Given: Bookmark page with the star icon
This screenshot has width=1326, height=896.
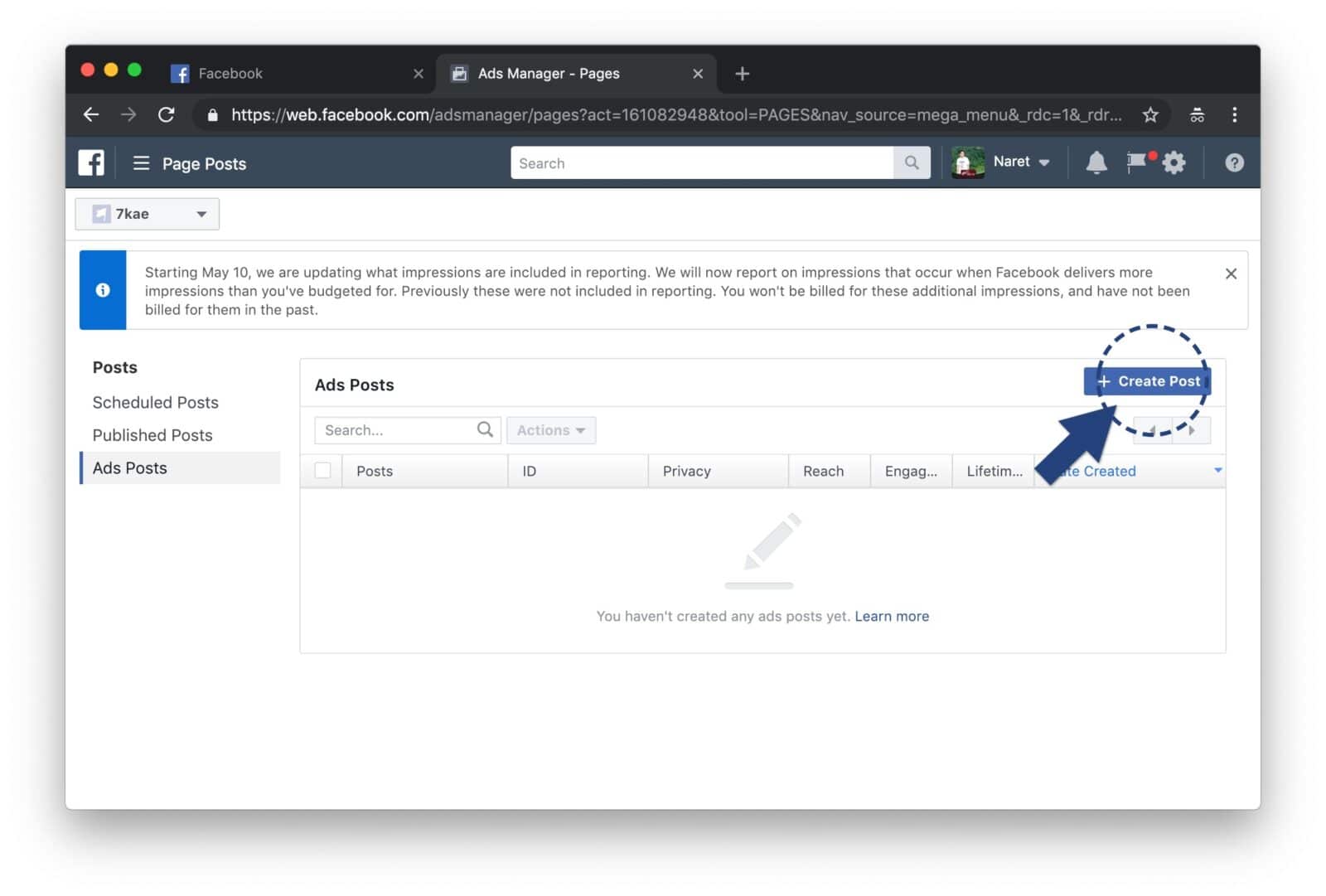Looking at the screenshot, I should 1149,115.
